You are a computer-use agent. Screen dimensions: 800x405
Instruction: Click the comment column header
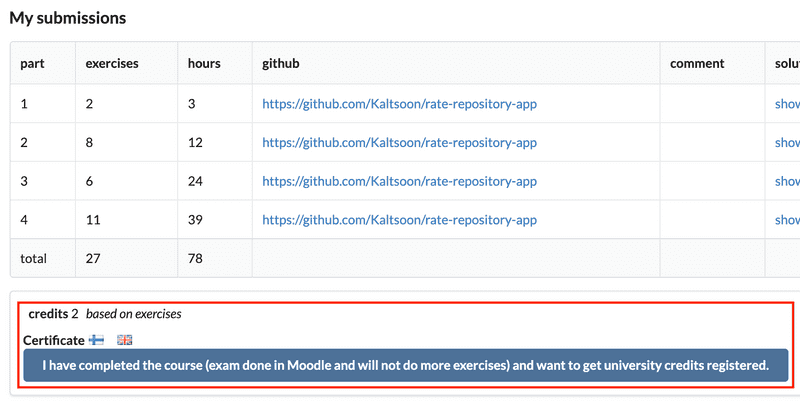coord(697,64)
